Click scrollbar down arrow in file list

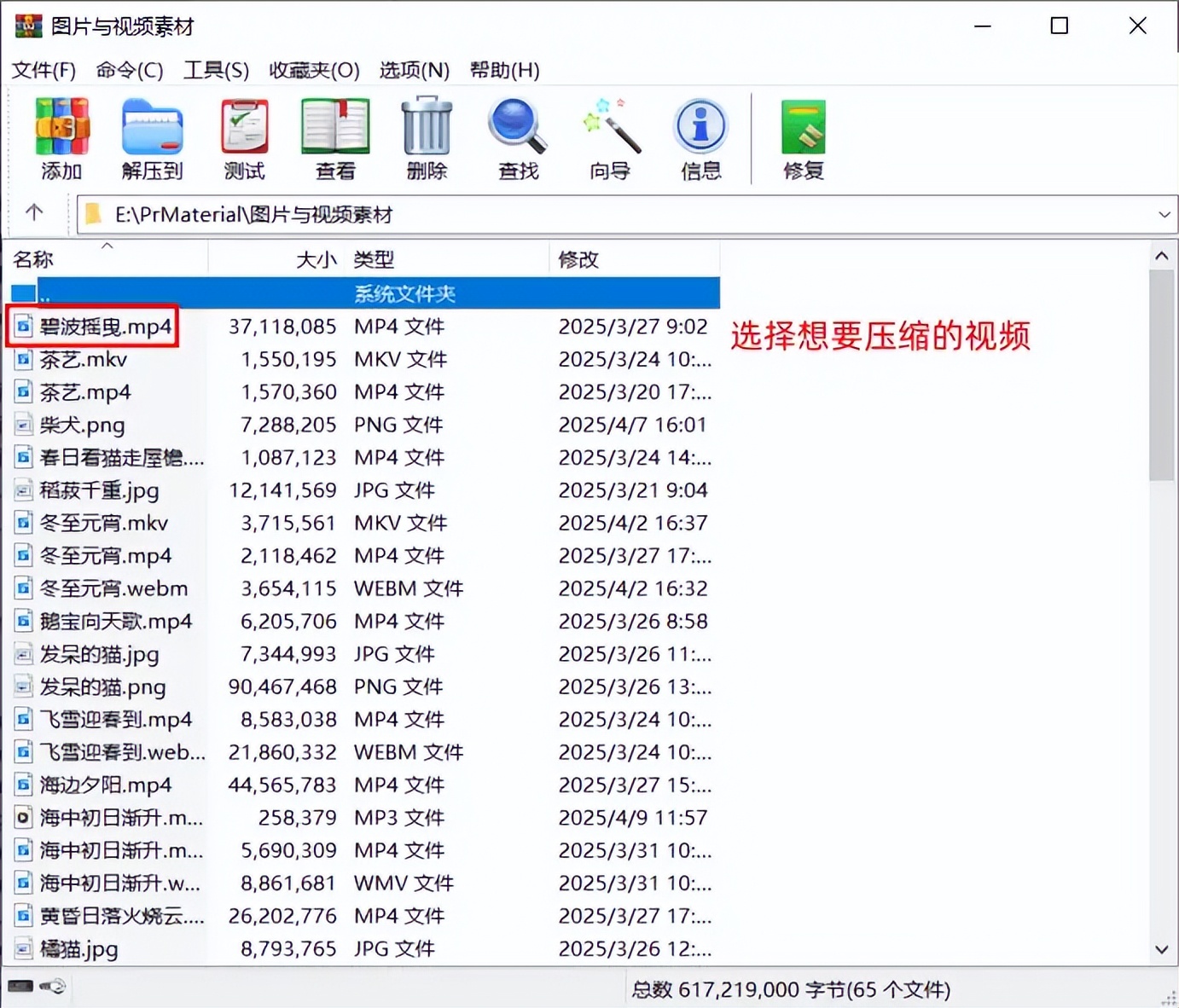coord(1161,949)
